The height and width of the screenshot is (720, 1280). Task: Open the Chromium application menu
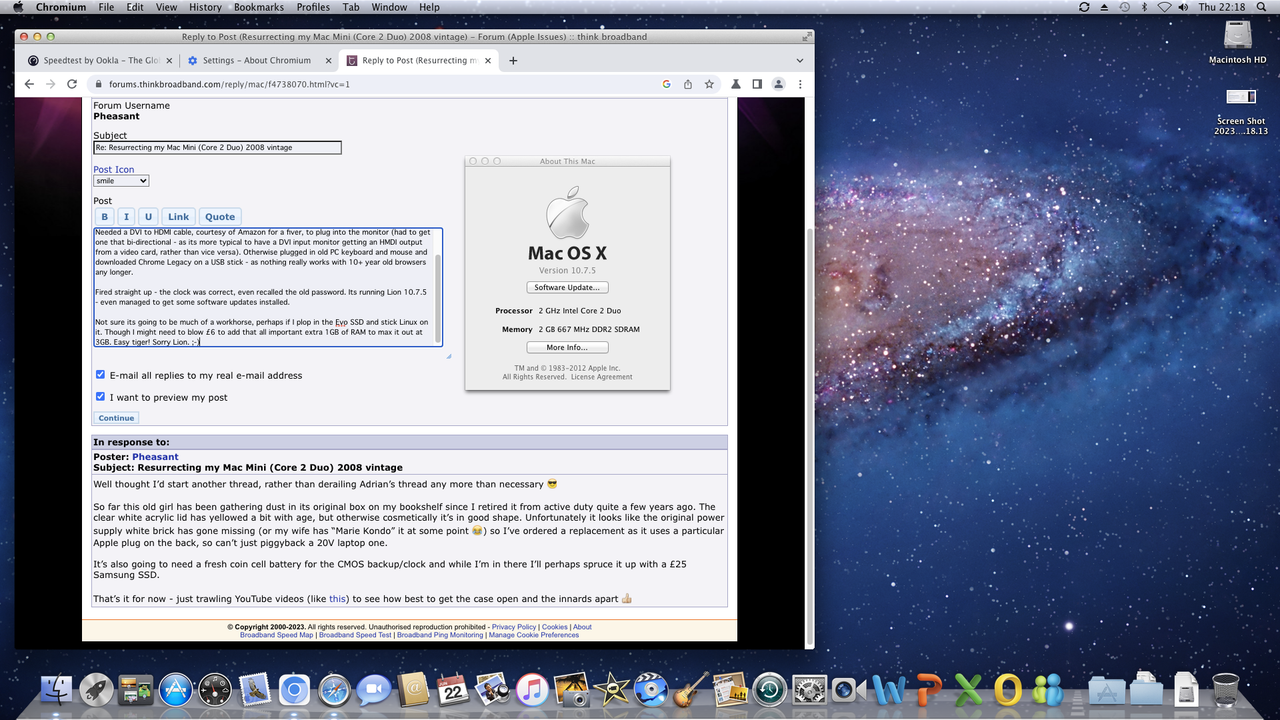pyautogui.click(x=61, y=7)
